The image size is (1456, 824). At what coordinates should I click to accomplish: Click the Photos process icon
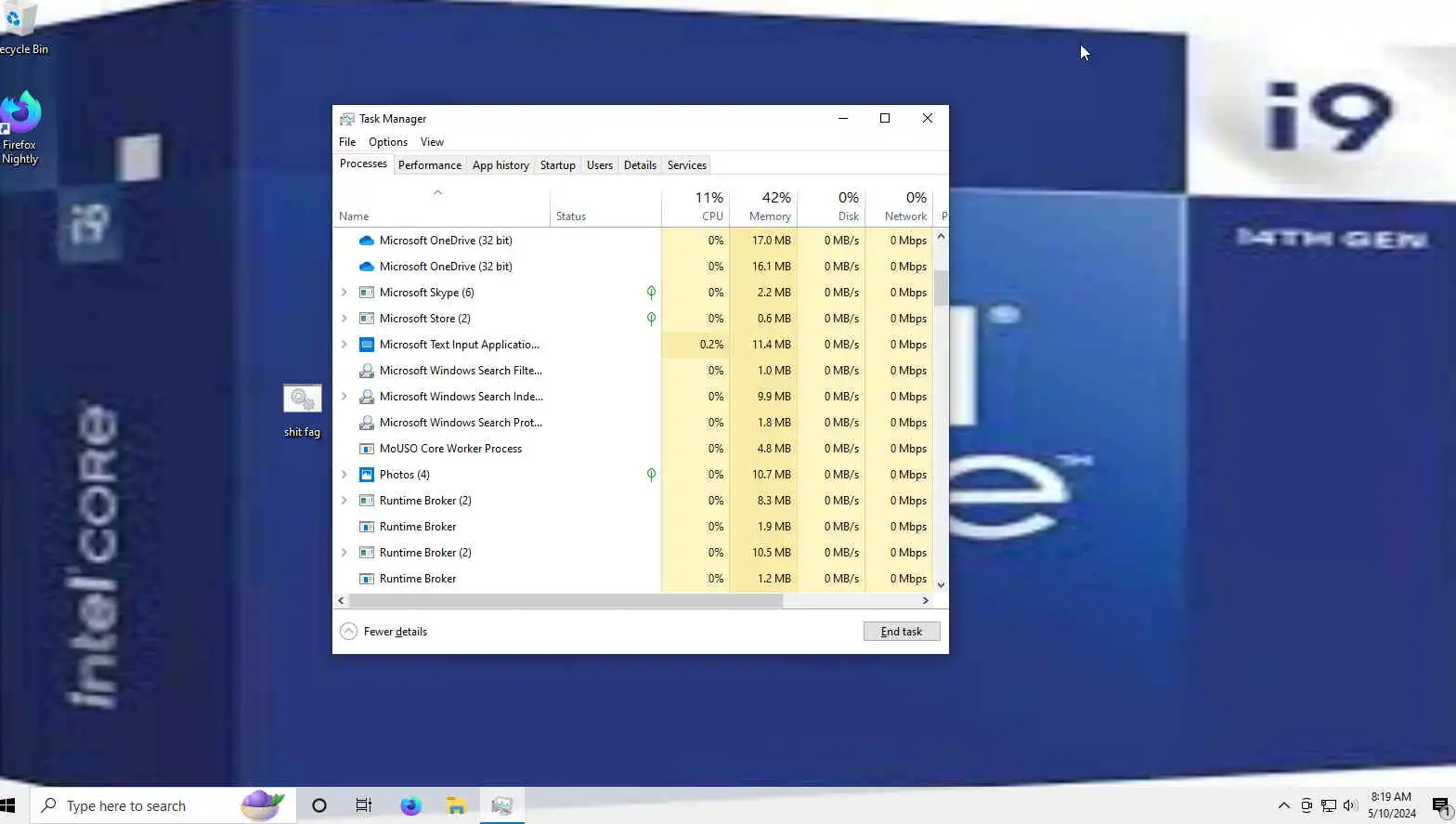coord(367,475)
